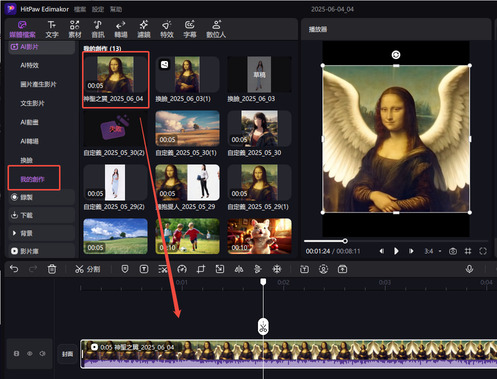Image resolution: width=497 pixels, height=379 pixels.
Task: Click the scissors split handle on the playhead
Action: (263, 327)
